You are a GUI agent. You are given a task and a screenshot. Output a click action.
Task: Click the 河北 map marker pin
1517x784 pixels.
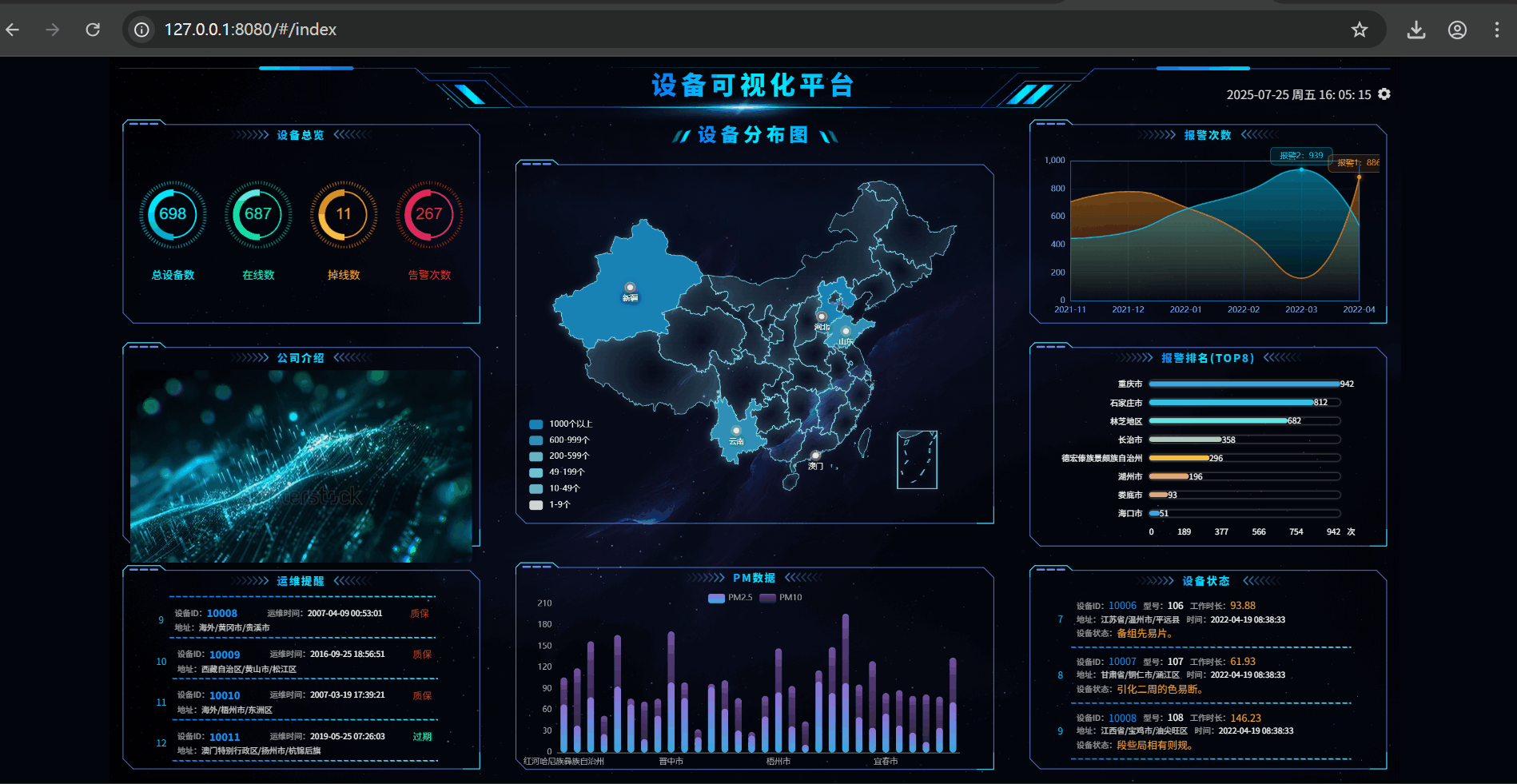821,316
